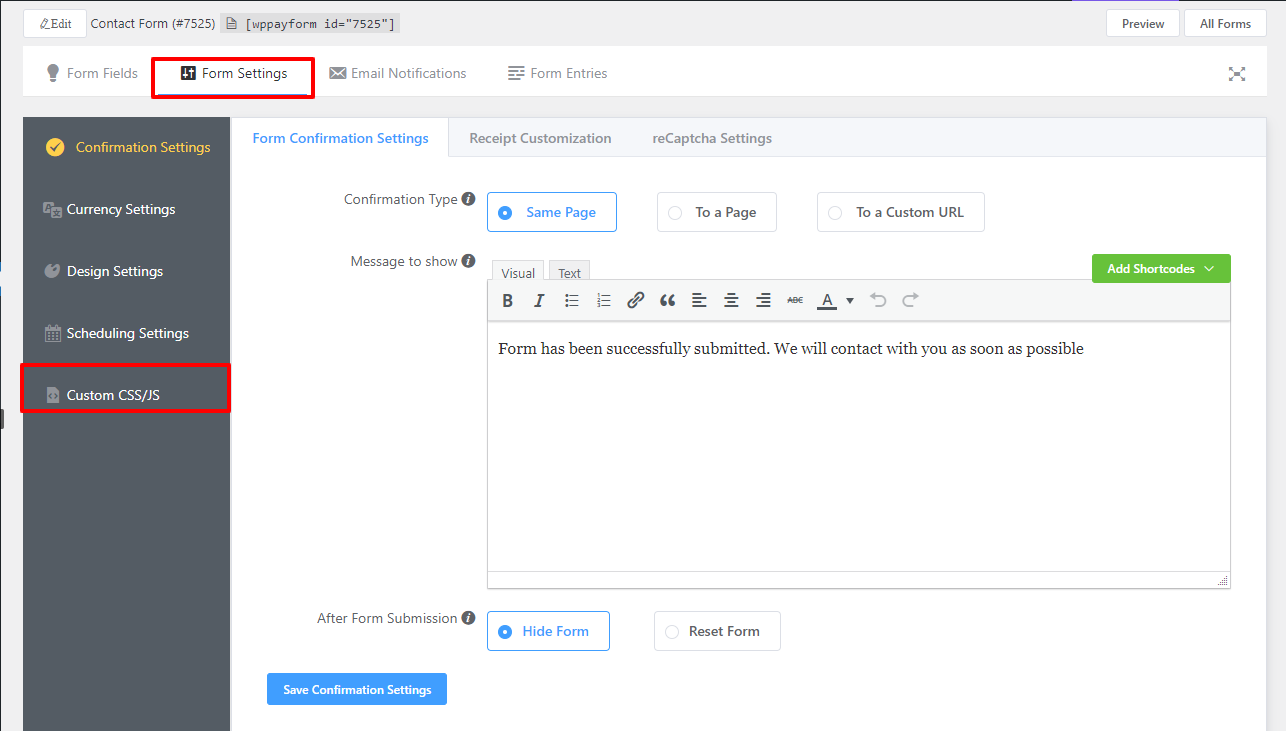Center align the message text

click(731, 300)
